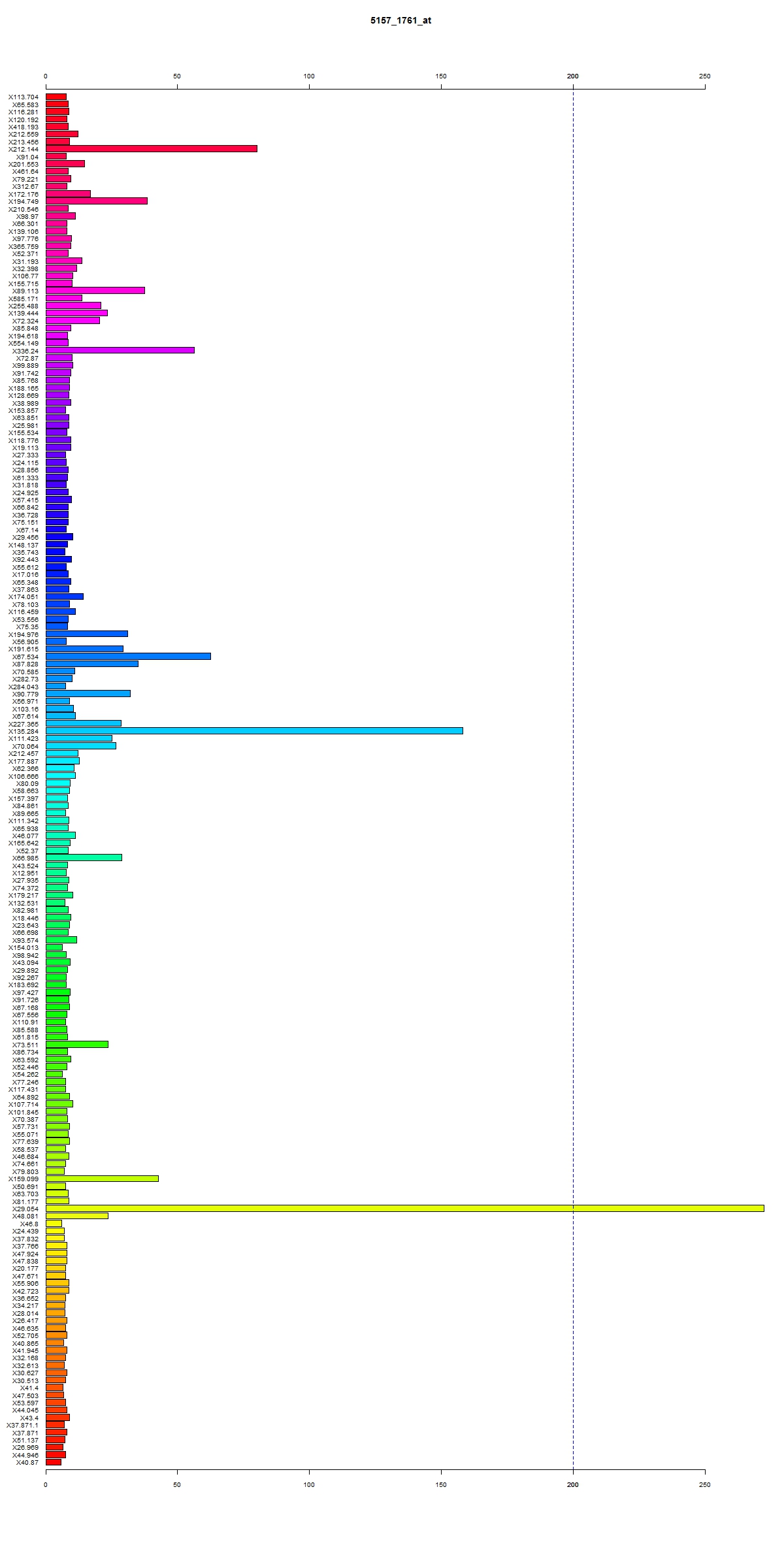Screen dimensions: 784x1568
Task: Click the blue bar for X194.976
Action: coord(87,634)
